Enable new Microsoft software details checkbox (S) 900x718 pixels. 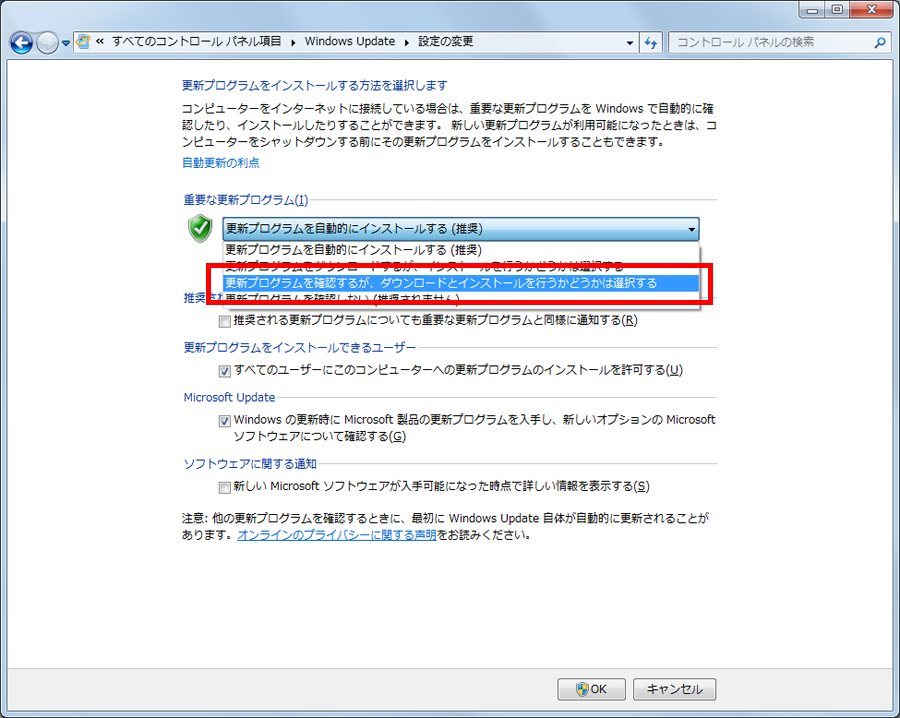coord(224,488)
